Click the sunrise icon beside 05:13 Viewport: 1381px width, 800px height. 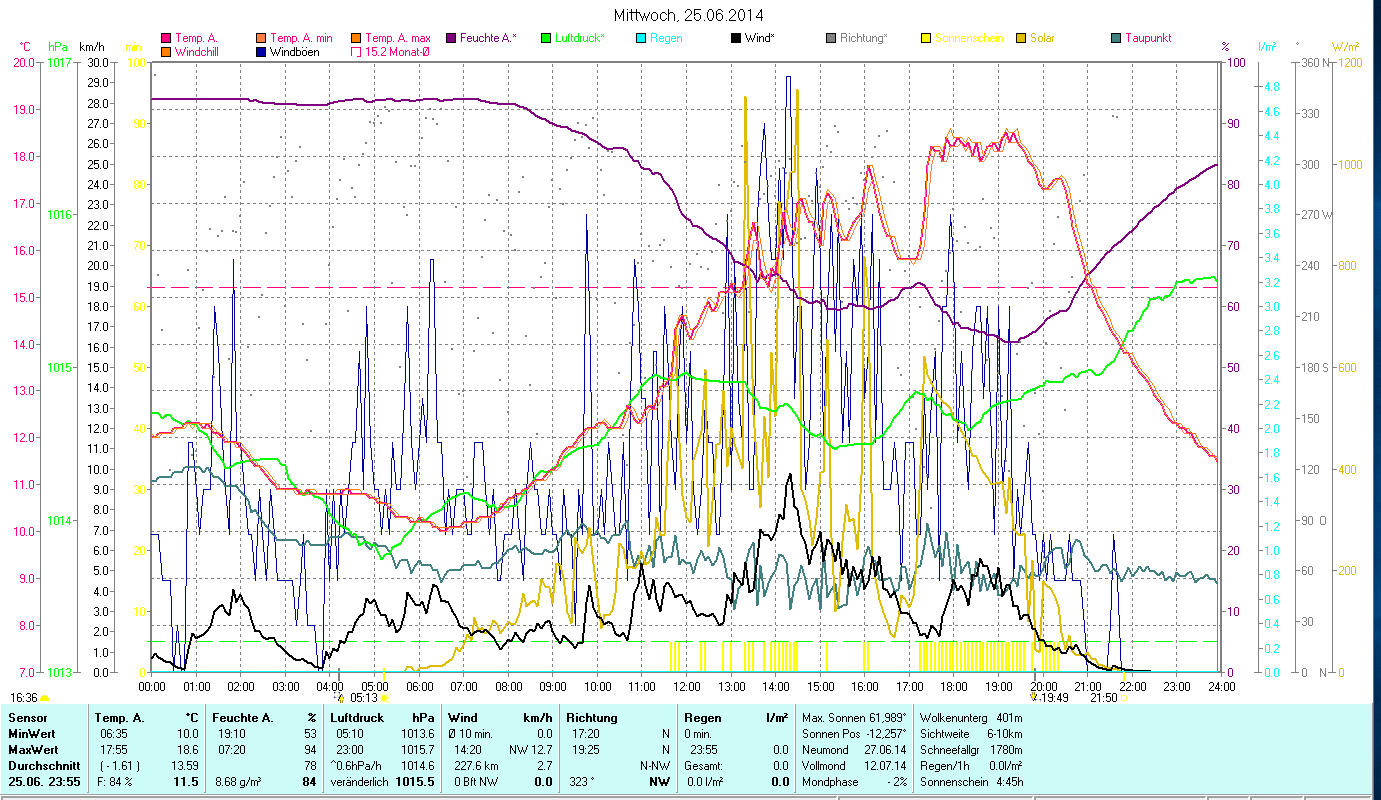point(384,698)
